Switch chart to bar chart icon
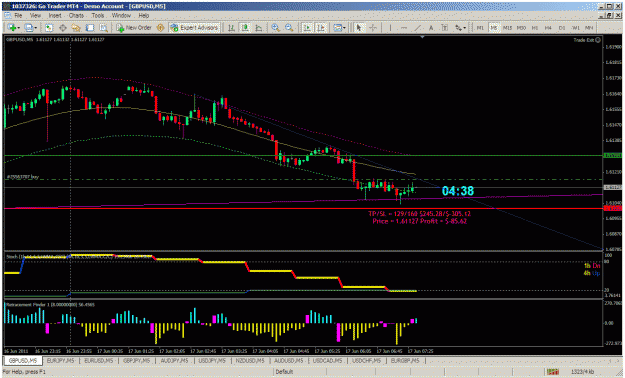This screenshot has width=625, height=378. (x=231, y=28)
